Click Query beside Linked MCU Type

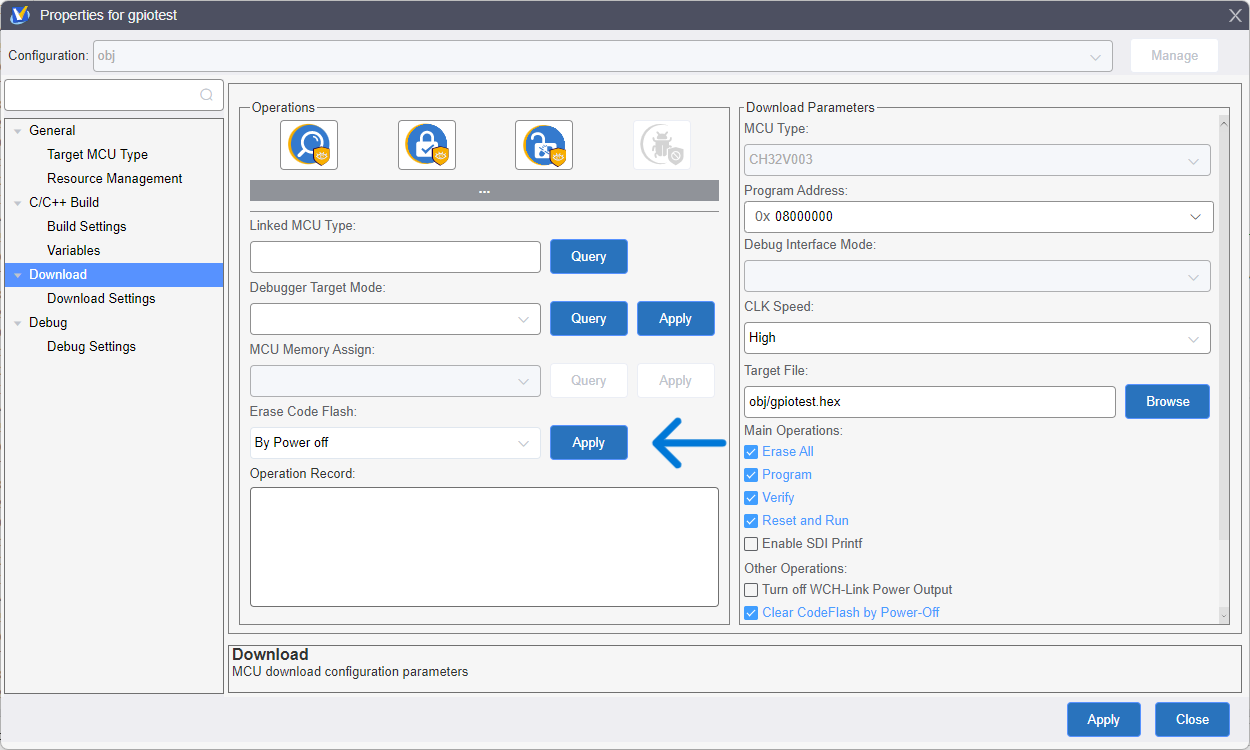coord(588,257)
